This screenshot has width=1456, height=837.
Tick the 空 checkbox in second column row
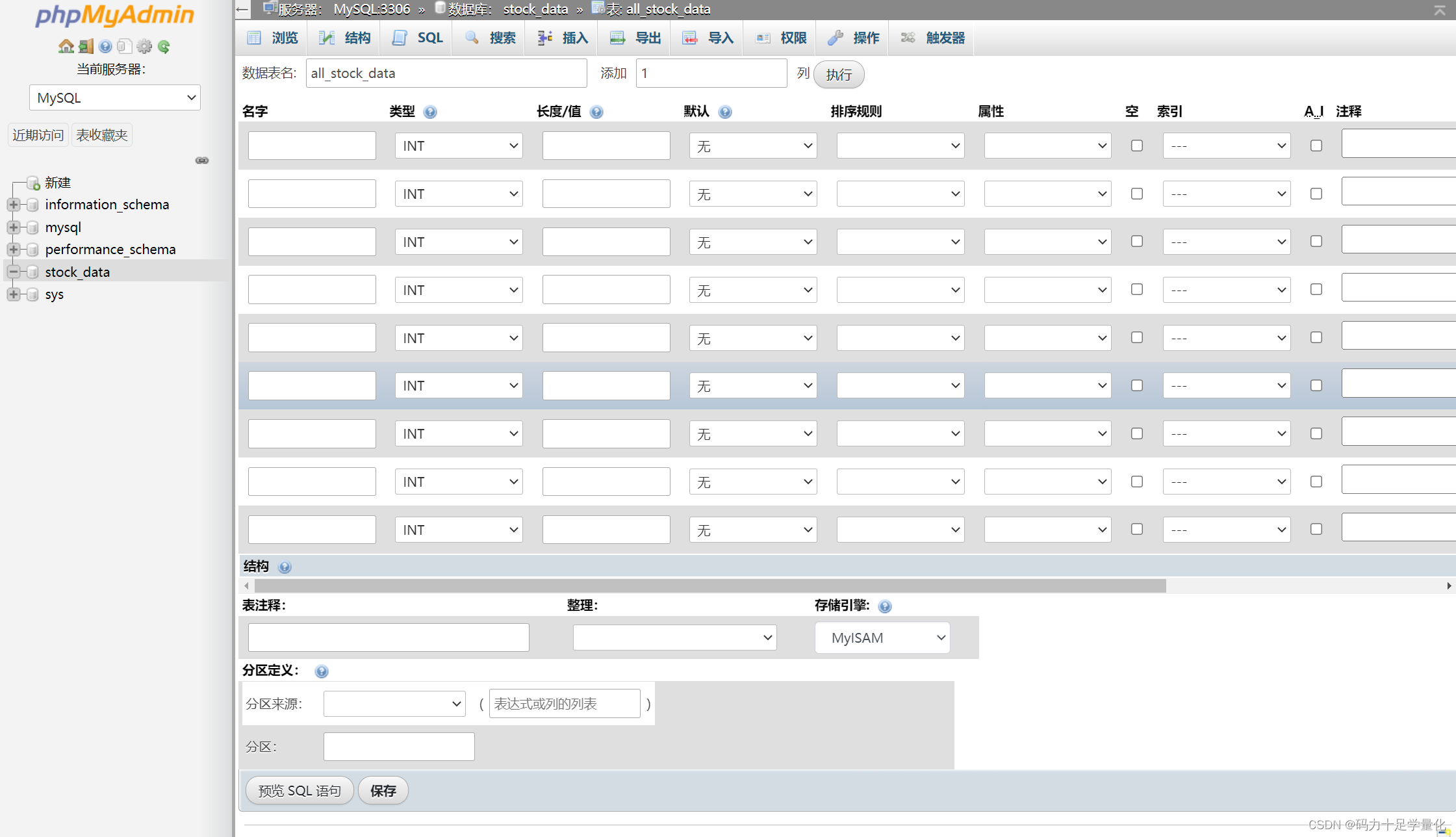tap(1137, 194)
